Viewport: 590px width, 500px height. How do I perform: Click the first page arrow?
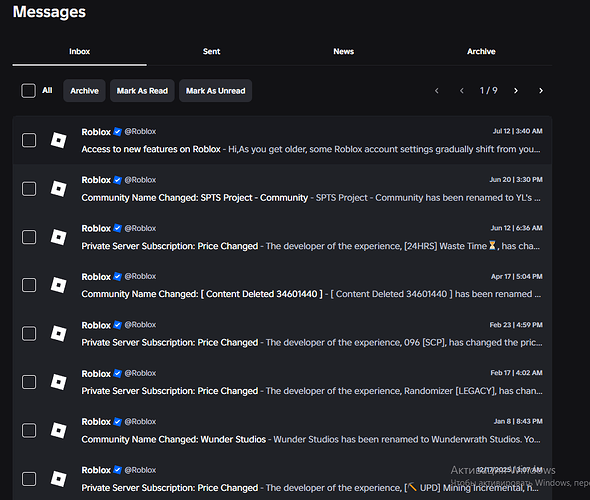437,91
